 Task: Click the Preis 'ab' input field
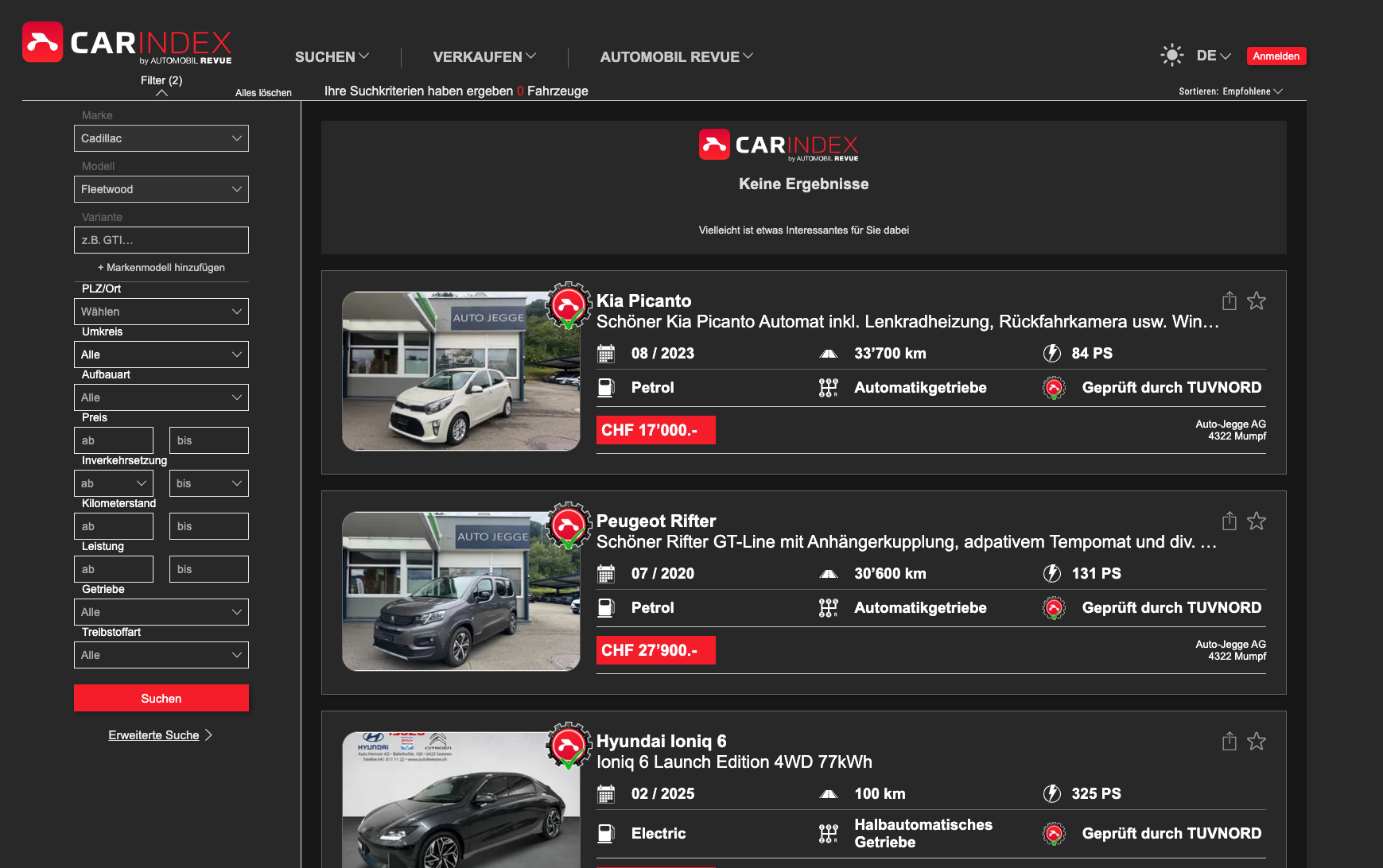114,440
